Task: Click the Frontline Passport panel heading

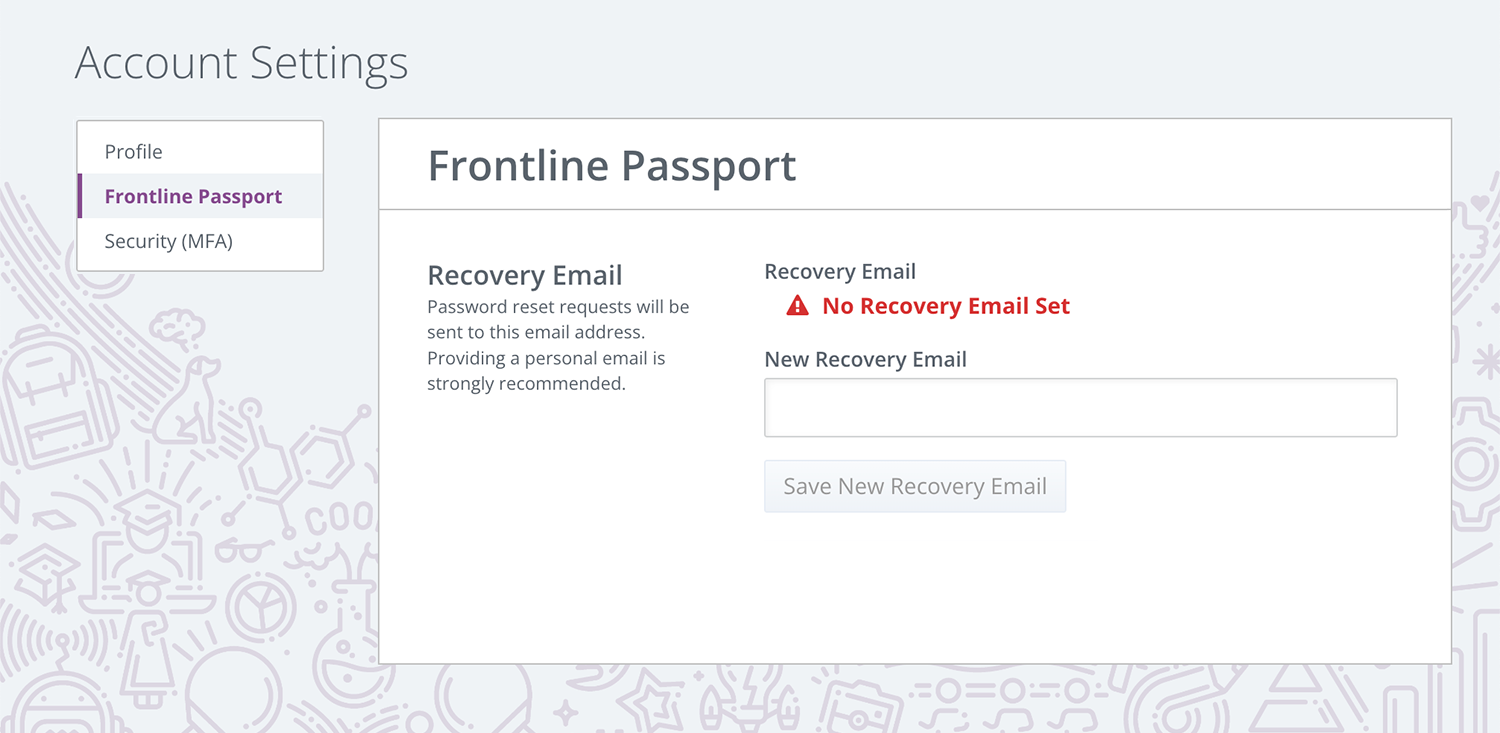Action: [612, 165]
